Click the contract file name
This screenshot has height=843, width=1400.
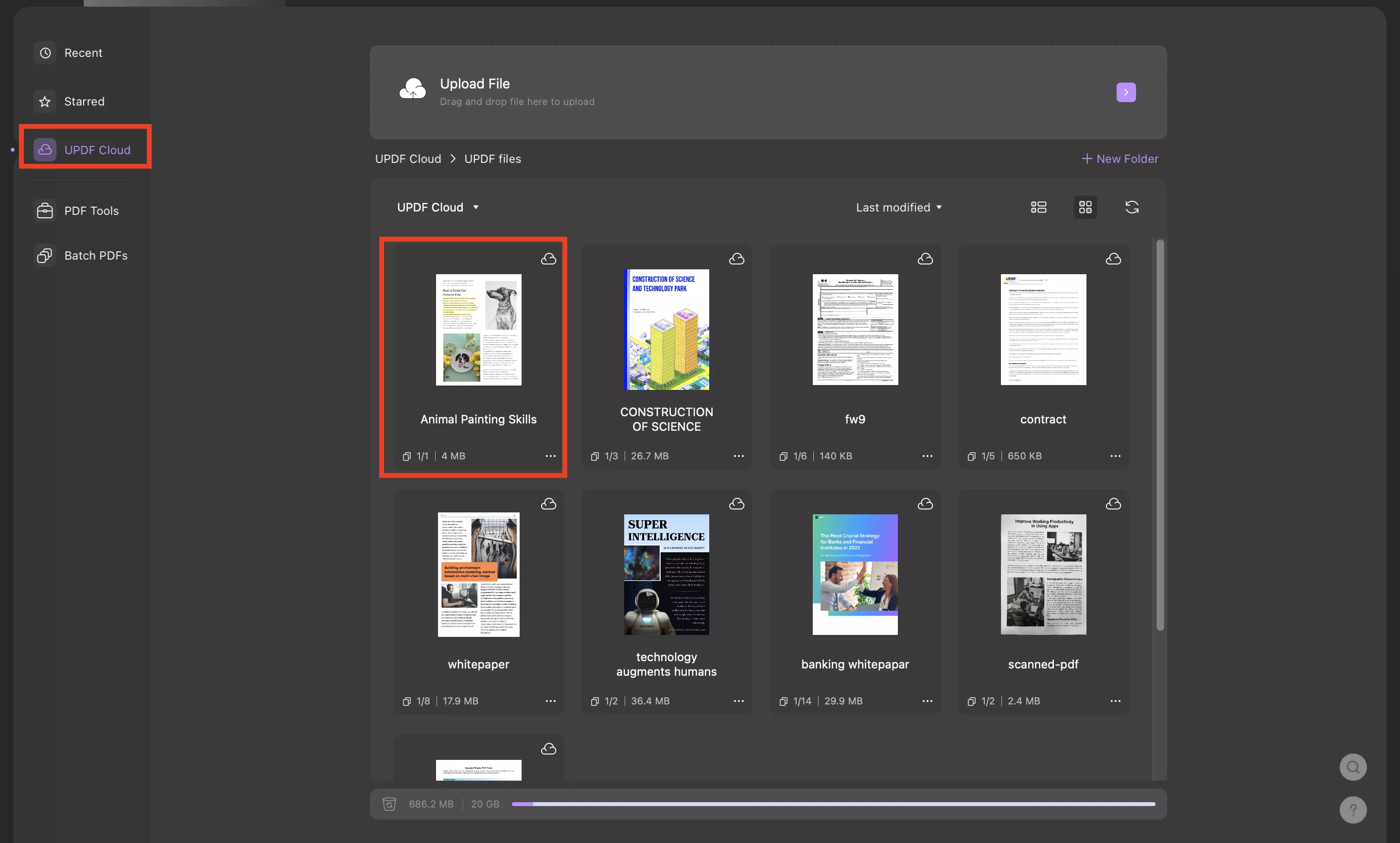(x=1043, y=419)
